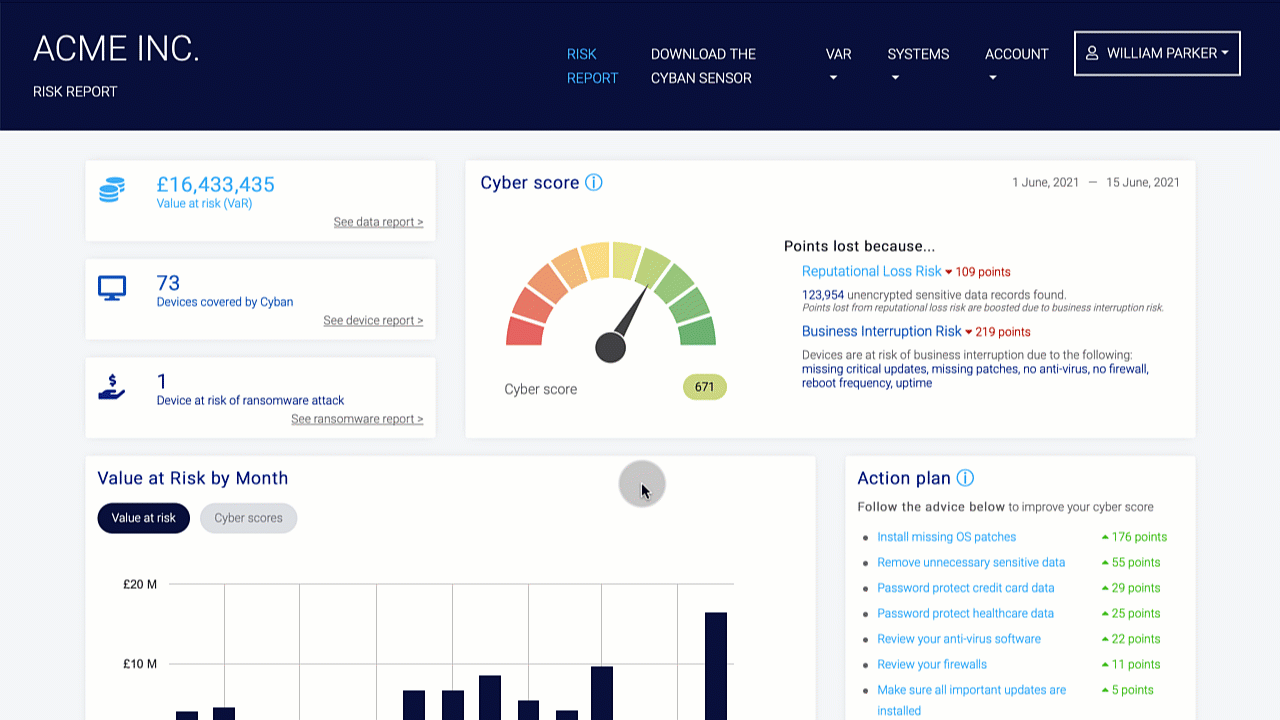Expand the Systems dropdown menu

[918, 65]
